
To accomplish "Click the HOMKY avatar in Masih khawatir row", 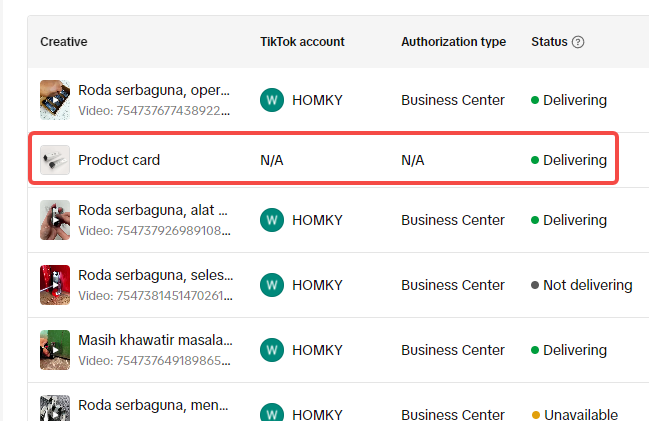I will pos(272,350).
